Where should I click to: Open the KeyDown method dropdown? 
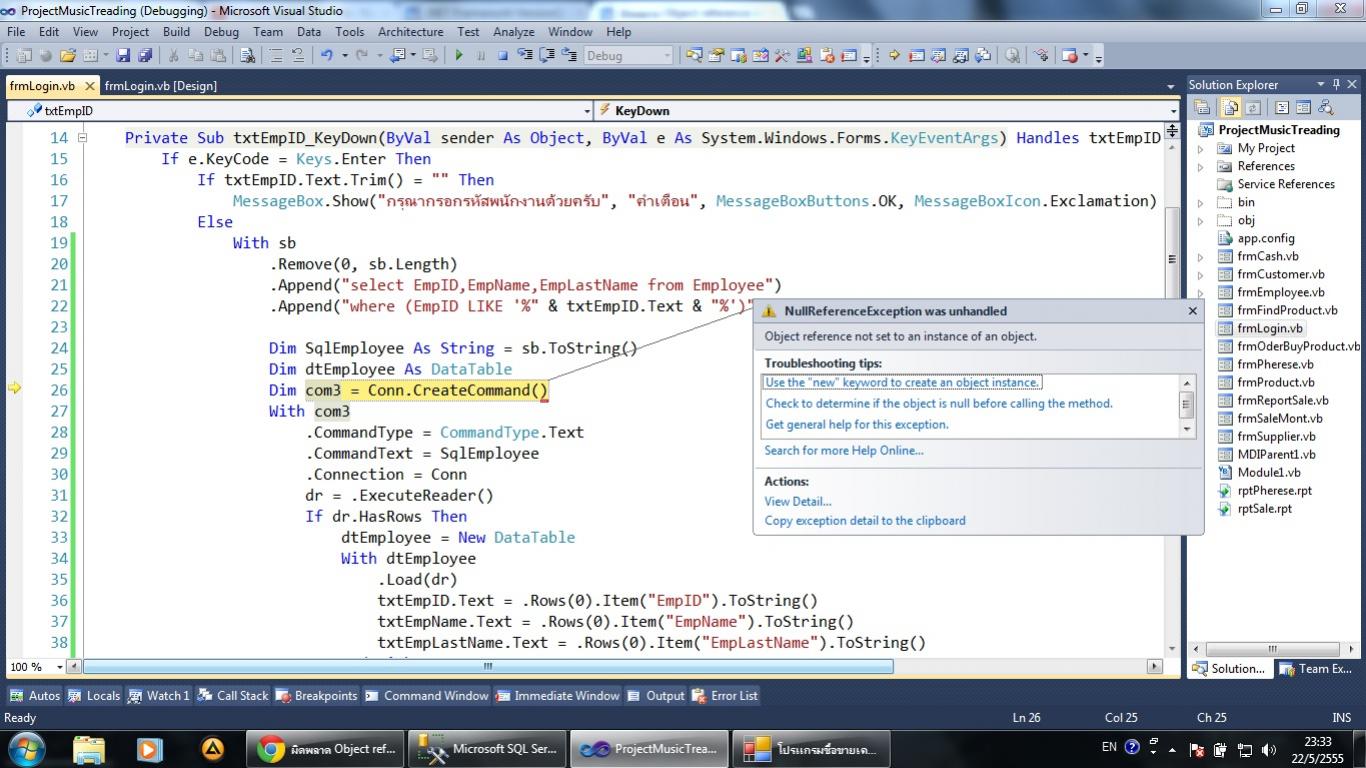click(1173, 111)
